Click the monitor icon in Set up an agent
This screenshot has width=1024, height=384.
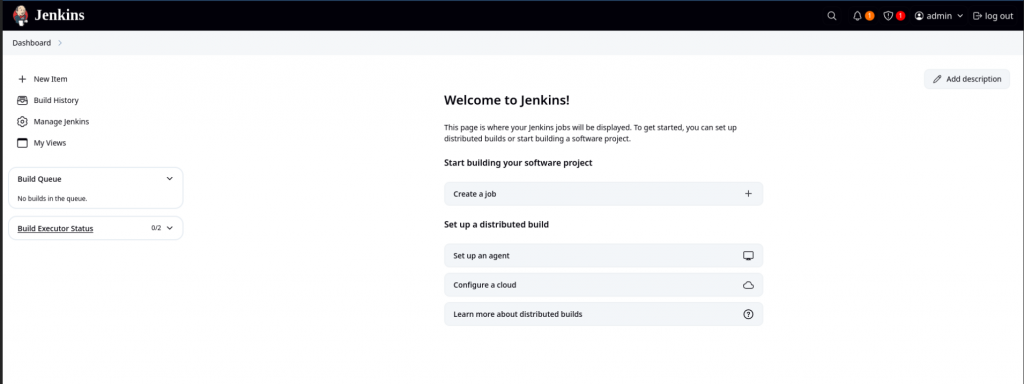coord(748,256)
